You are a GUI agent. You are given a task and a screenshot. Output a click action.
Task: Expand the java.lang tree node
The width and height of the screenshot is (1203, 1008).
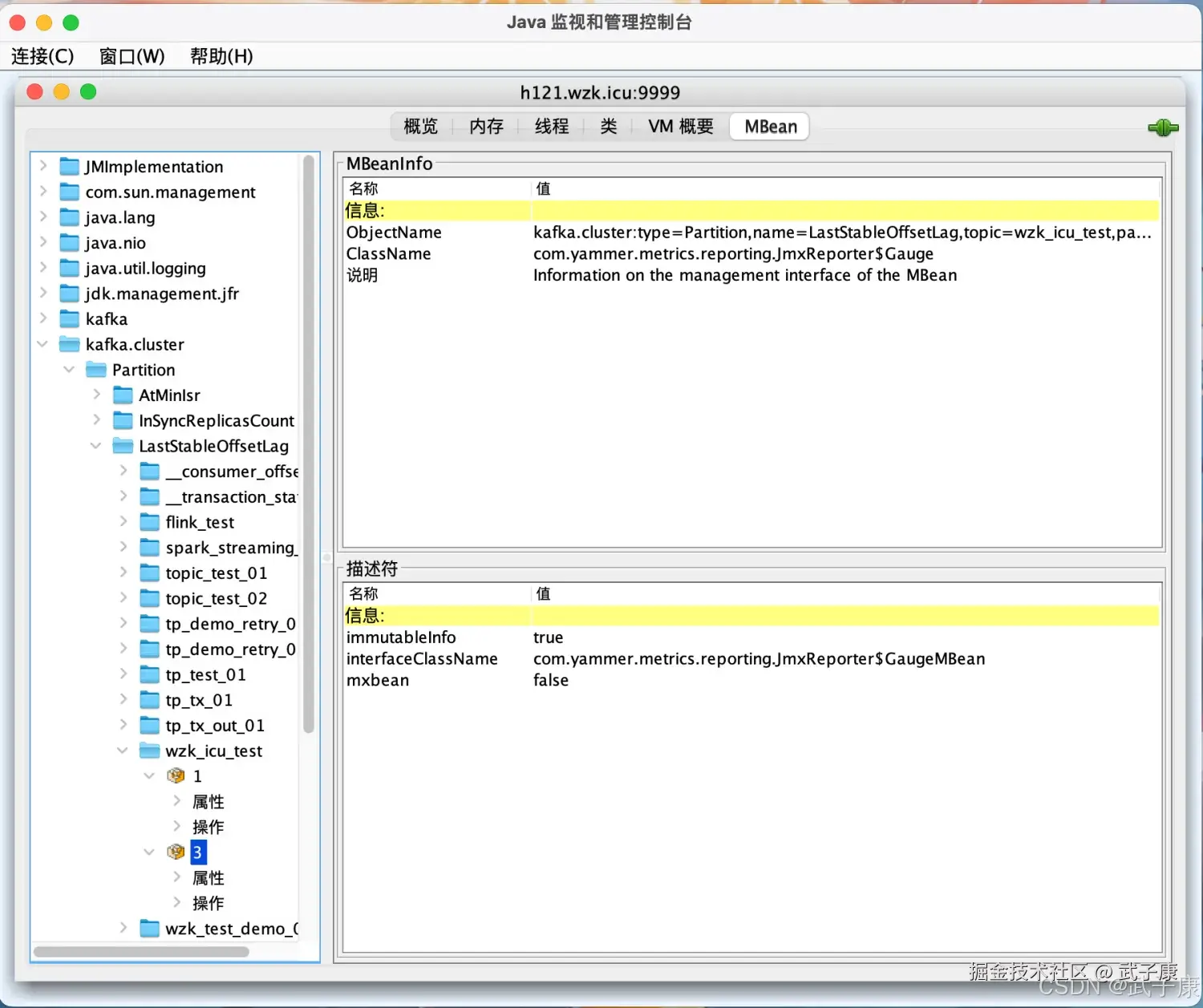point(43,217)
